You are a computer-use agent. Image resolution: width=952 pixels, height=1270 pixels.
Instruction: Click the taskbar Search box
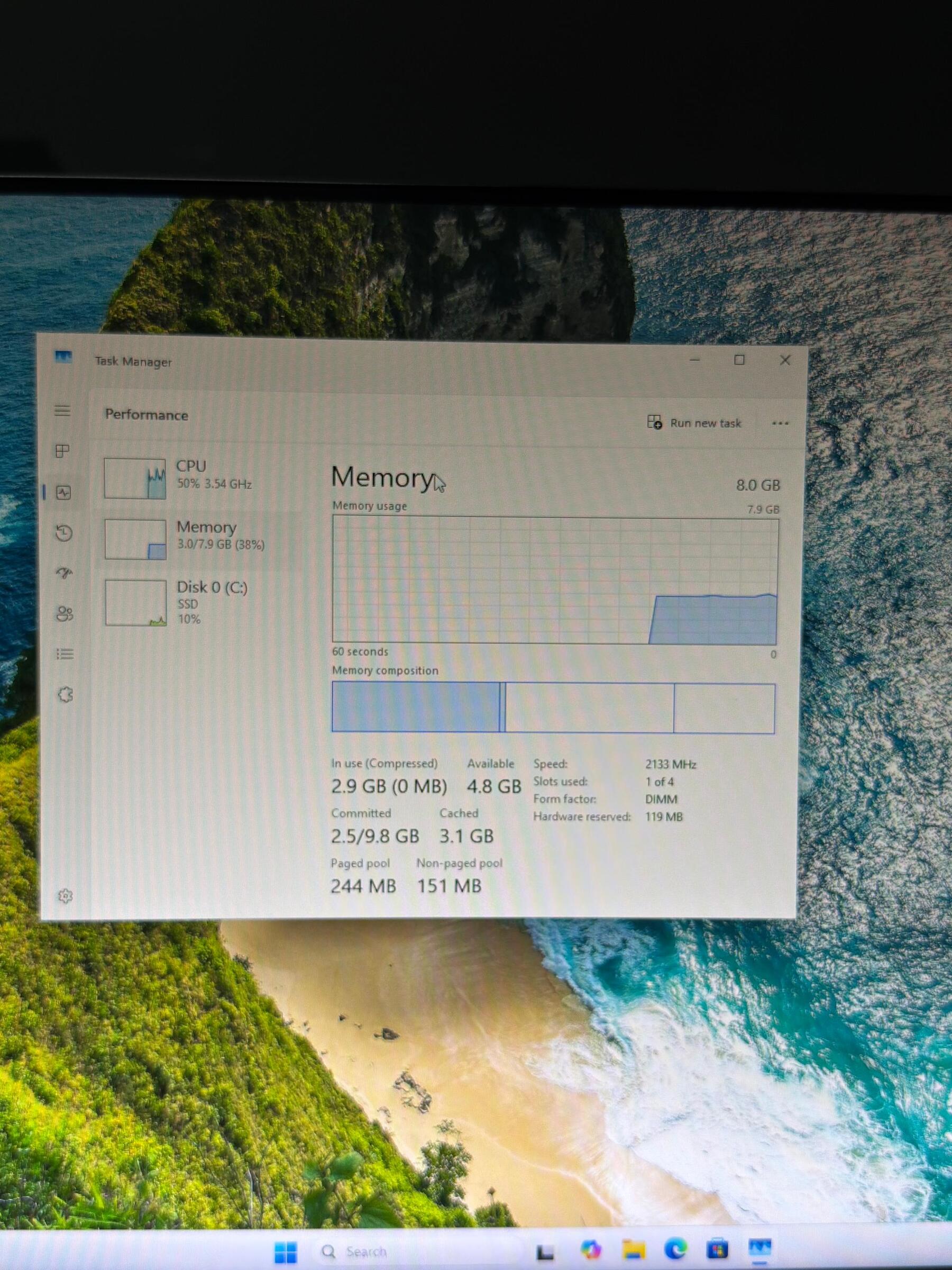click(x=356, y=1251)
